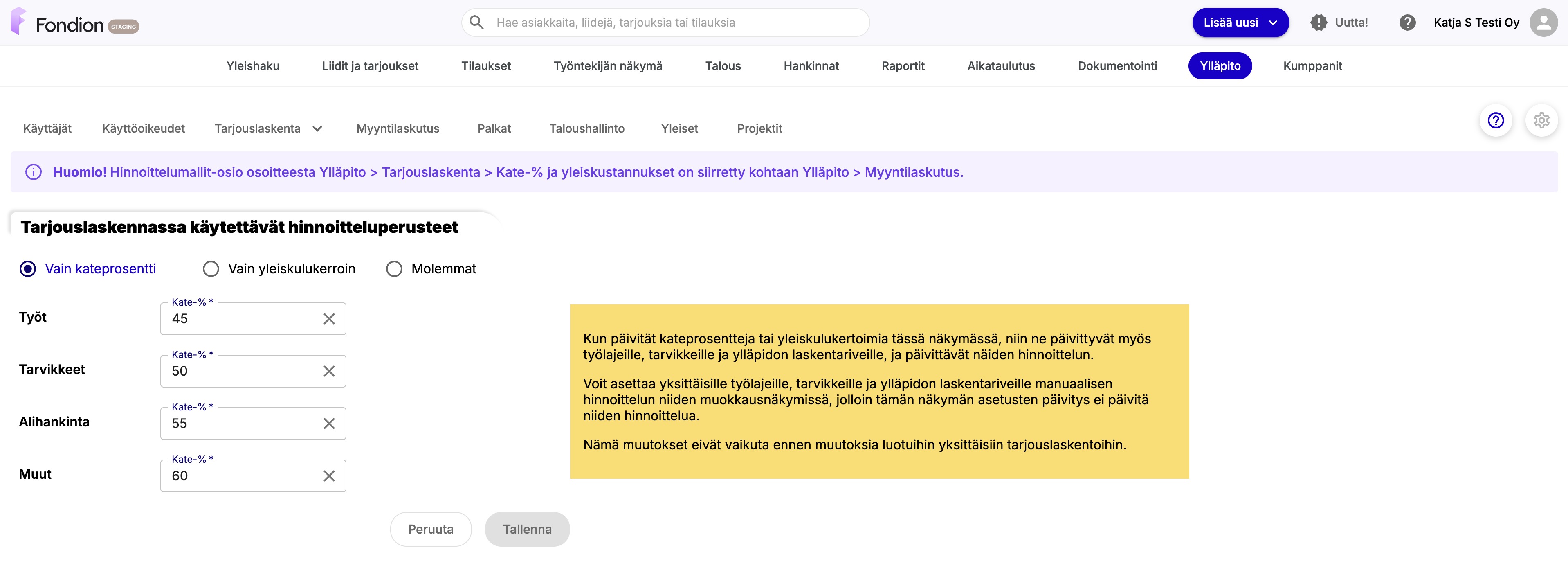Open Liidit ja tarjoukset tab
Image resolution: width=1568 pixels, height=568 pixels.
[x=370, y=66]
